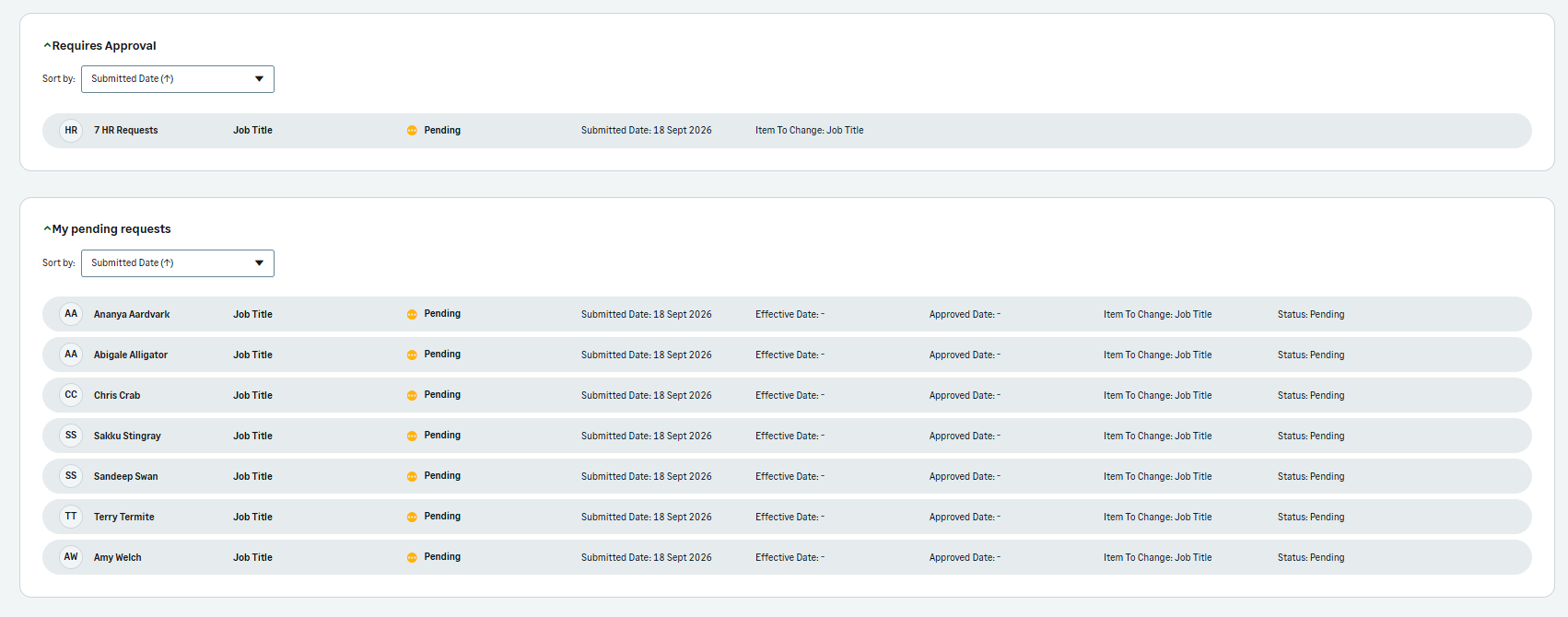The width and height of the screenshot is (1568, 617).
Task: Click pending icon in Sandeep Swan's row
Action: [x=412, y=476]
